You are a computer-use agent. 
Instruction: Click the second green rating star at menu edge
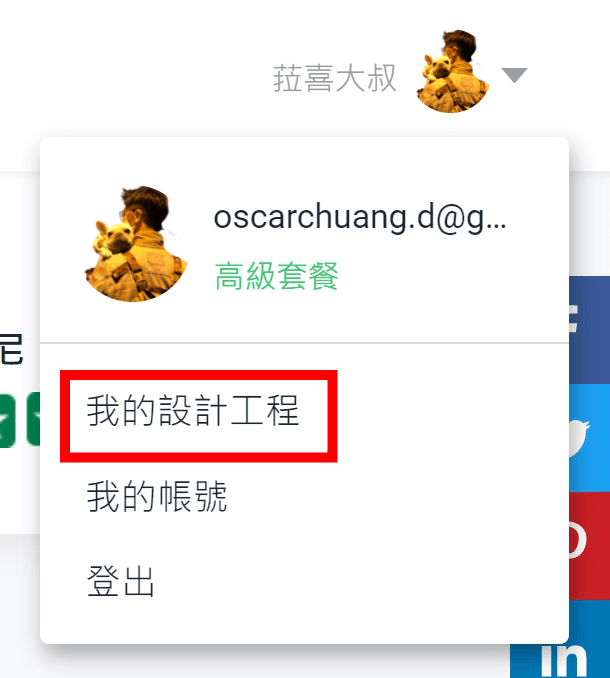click(x=33, y=419)
